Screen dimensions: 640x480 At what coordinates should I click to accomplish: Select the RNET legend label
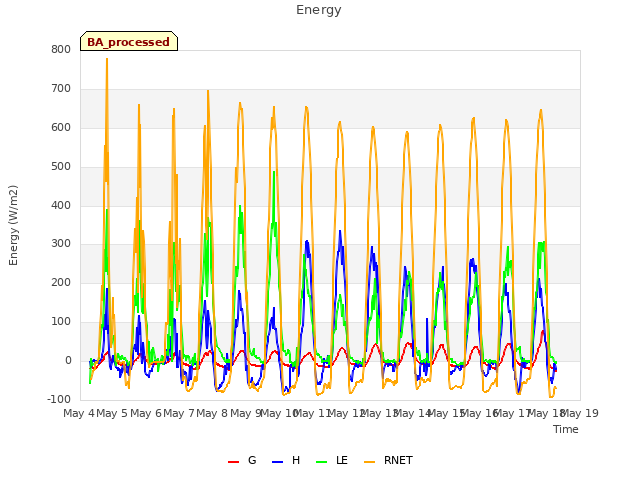(x=398, y=460)
